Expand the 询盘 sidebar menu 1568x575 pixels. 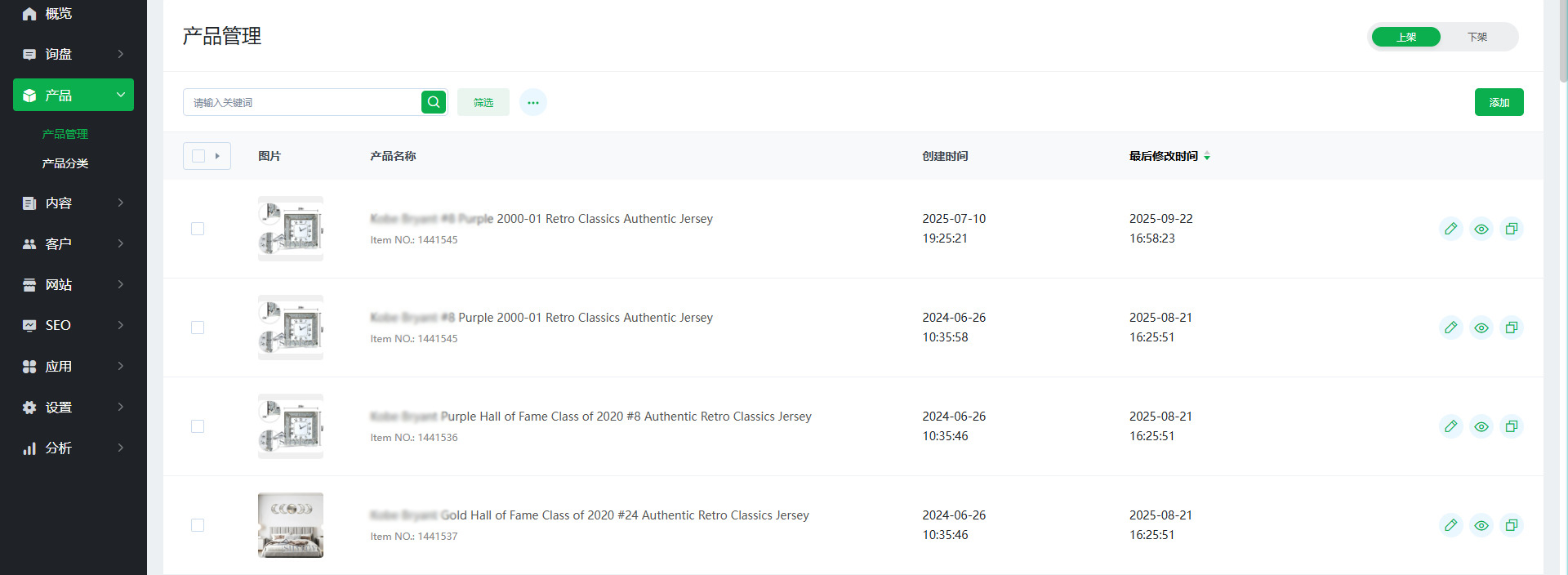[73, 54]
